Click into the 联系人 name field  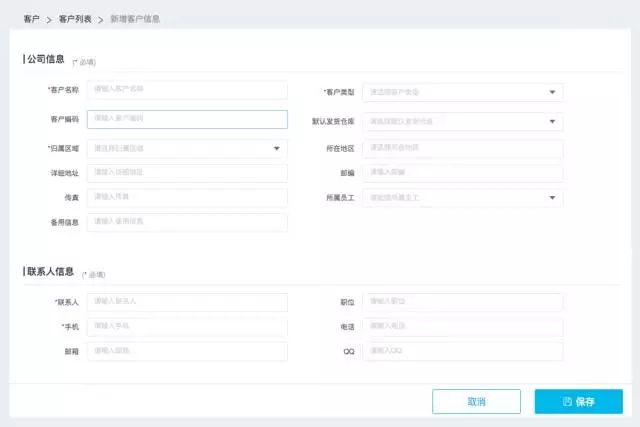coord(187,301)
